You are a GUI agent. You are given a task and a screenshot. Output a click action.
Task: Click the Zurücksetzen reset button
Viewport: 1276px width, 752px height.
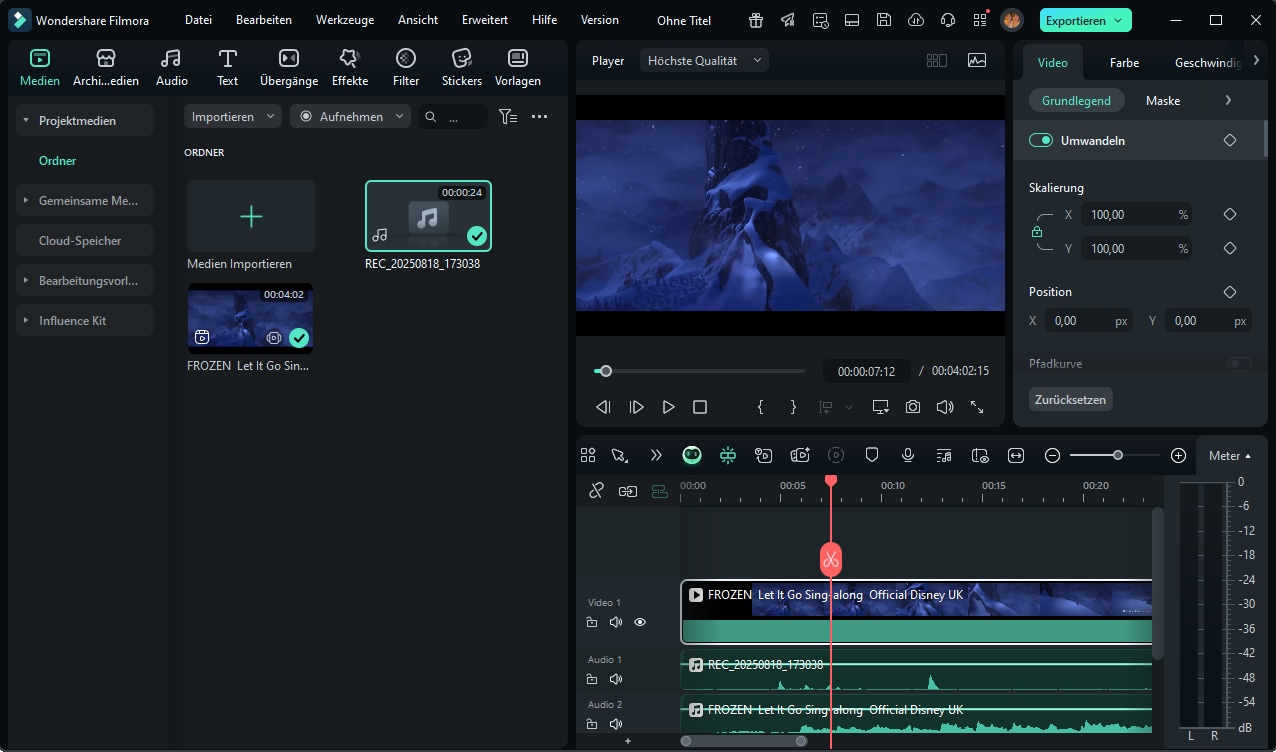point(1070,399)
